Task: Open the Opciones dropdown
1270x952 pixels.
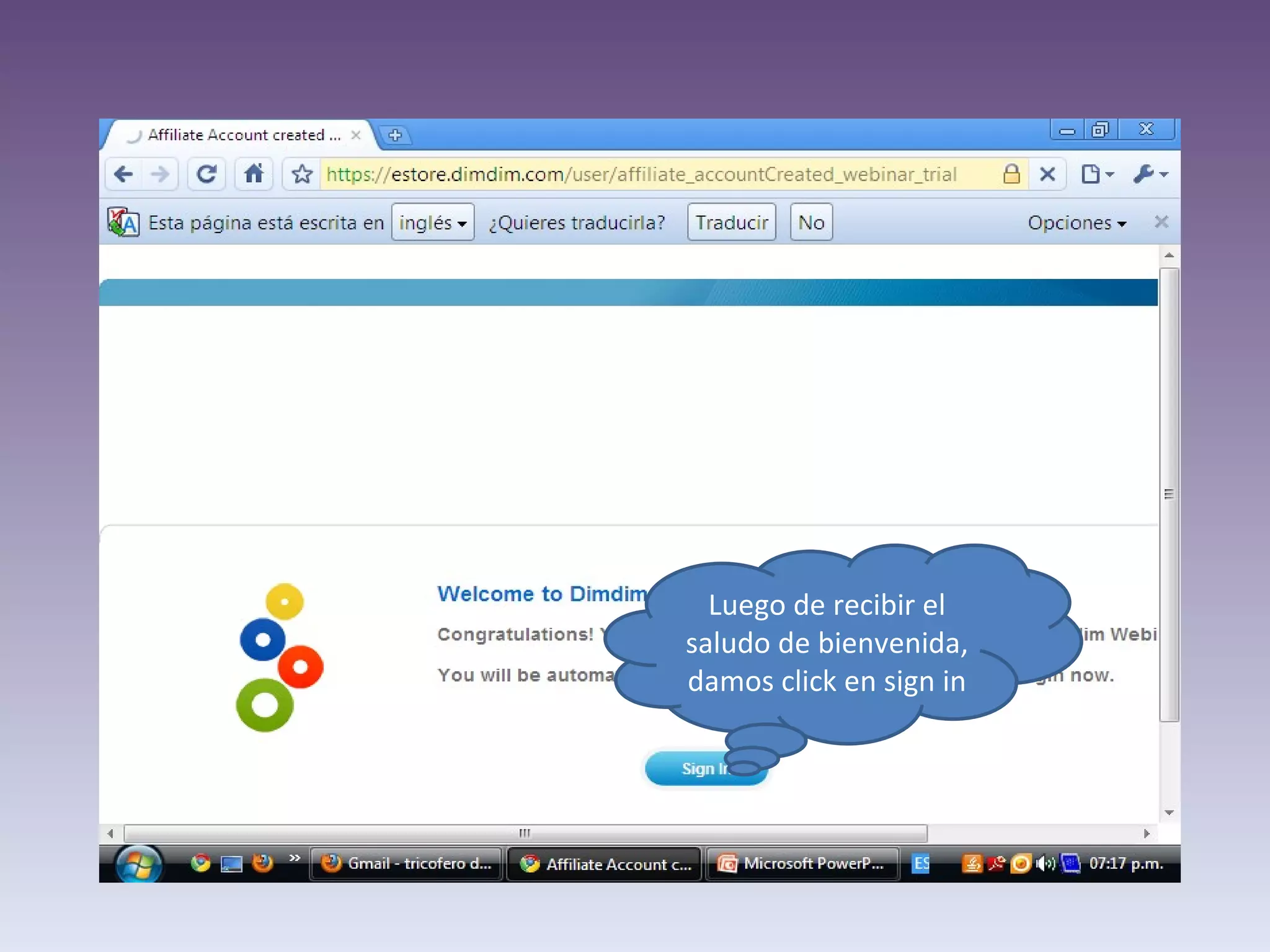Action: pos(1077,223)
